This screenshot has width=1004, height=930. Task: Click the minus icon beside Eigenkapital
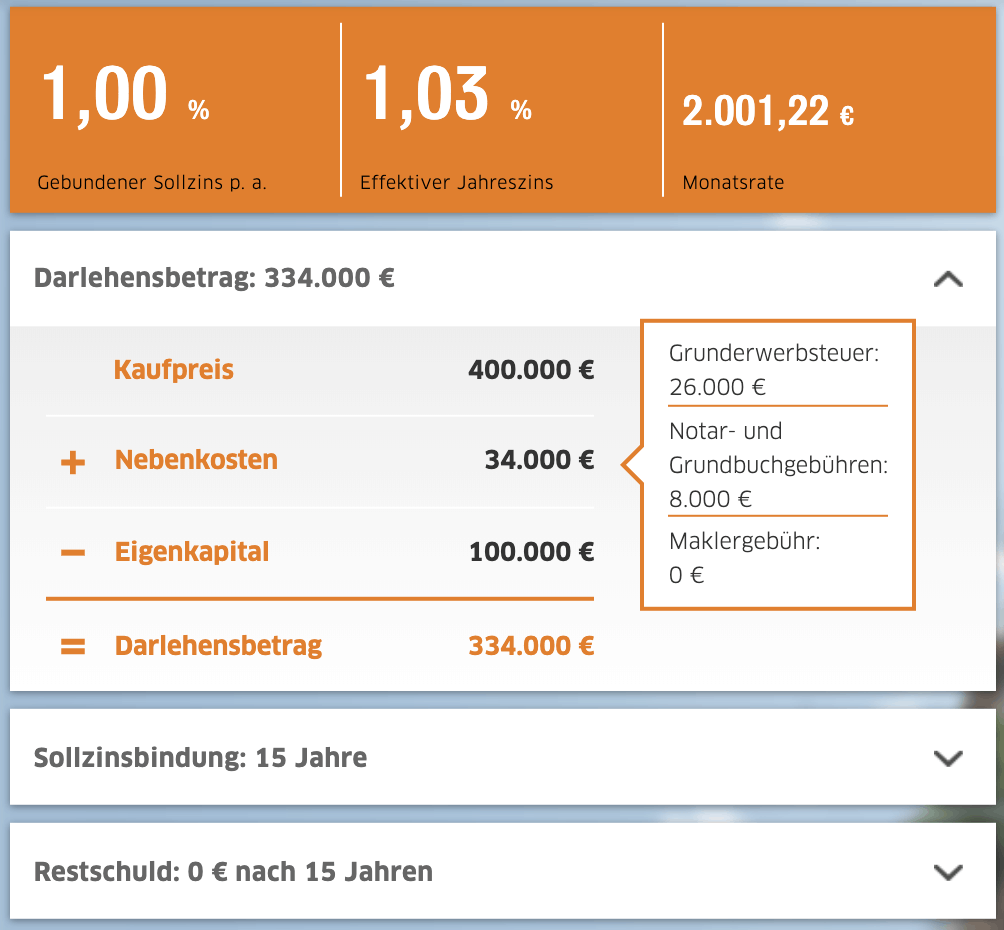point(72,553)
